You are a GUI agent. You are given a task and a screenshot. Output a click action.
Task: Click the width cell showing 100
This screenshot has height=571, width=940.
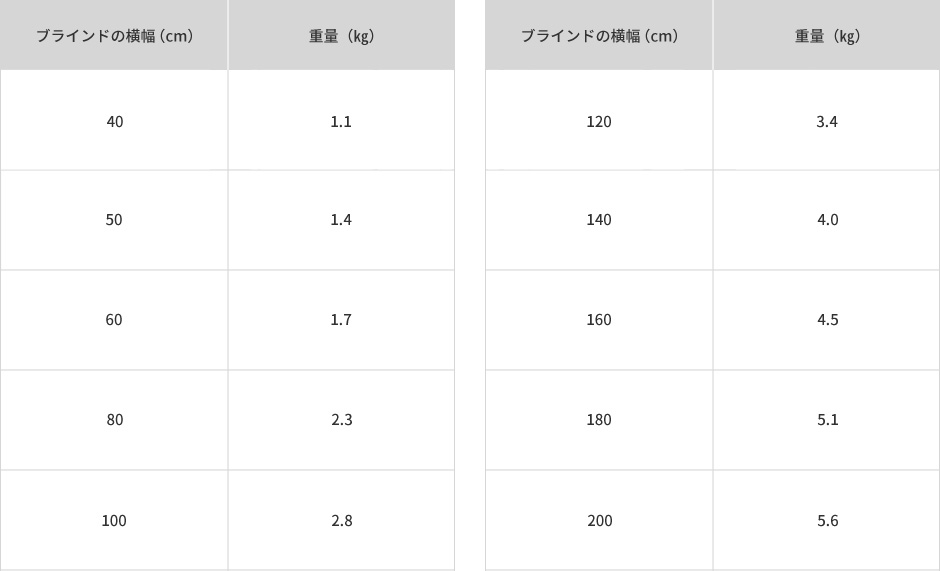pyautogui.click(x=114, y=521)
